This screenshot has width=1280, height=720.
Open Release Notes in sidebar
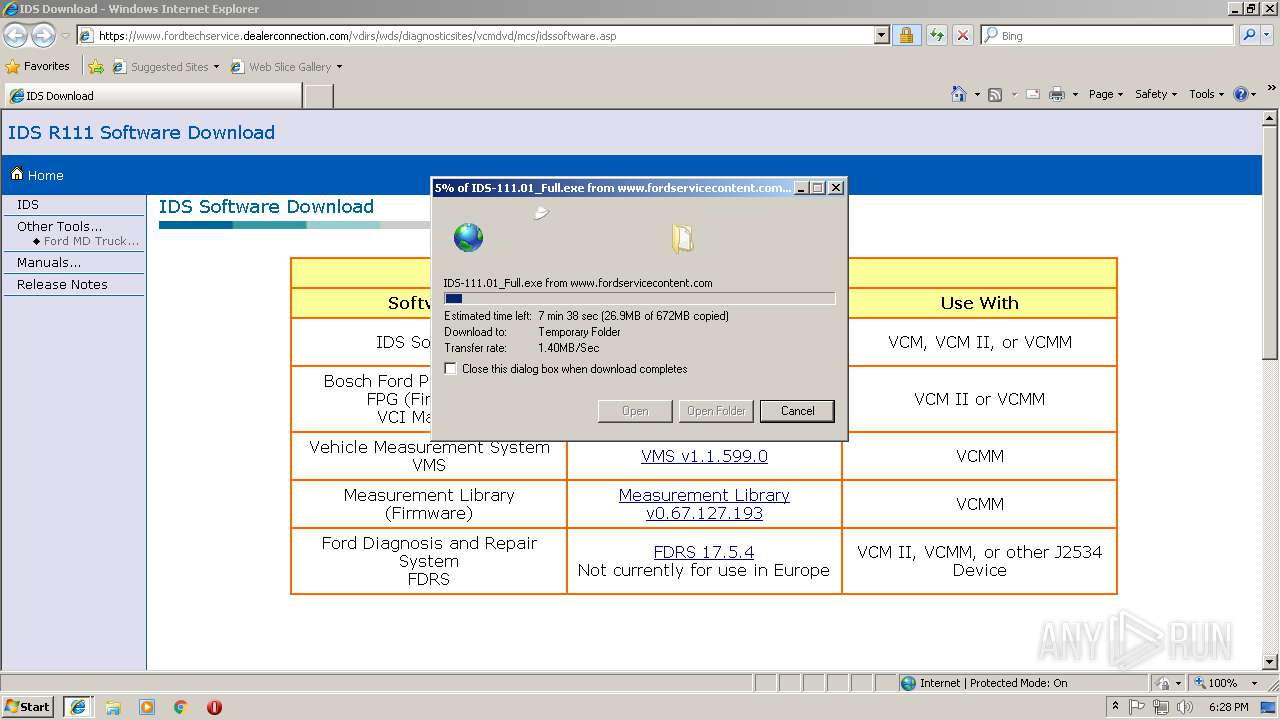coord(62,284)
